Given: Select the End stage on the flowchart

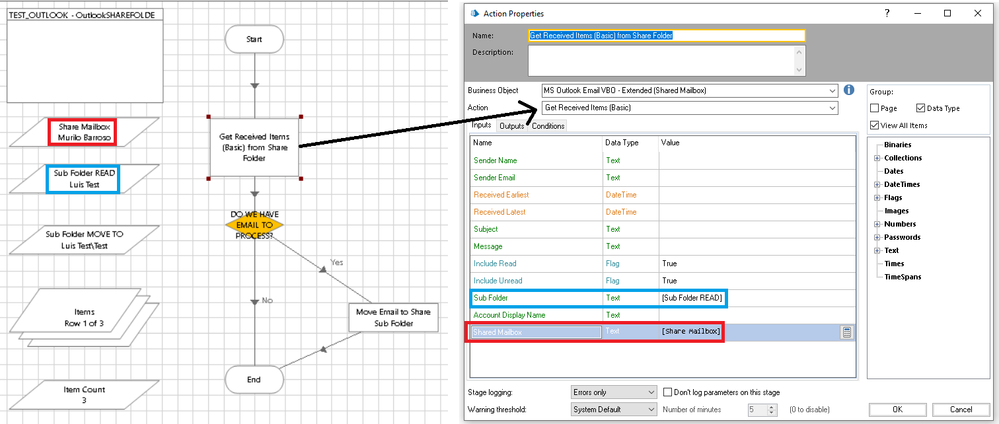Looking at the screenshot, I should tap(253, 378).
